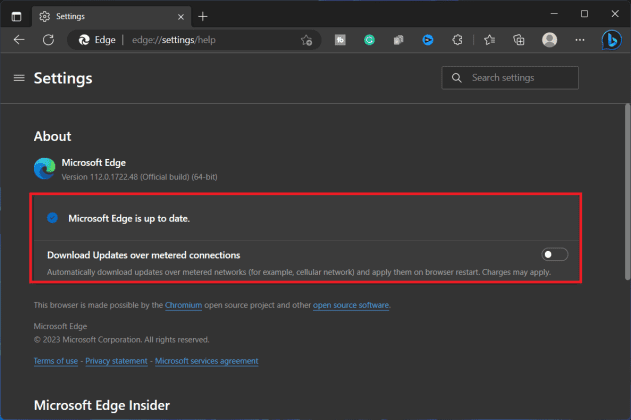The width and height of the screenshot is (631, 420).
Task: Click the Grammarly extension icon
Action: (x=369, y=40)
